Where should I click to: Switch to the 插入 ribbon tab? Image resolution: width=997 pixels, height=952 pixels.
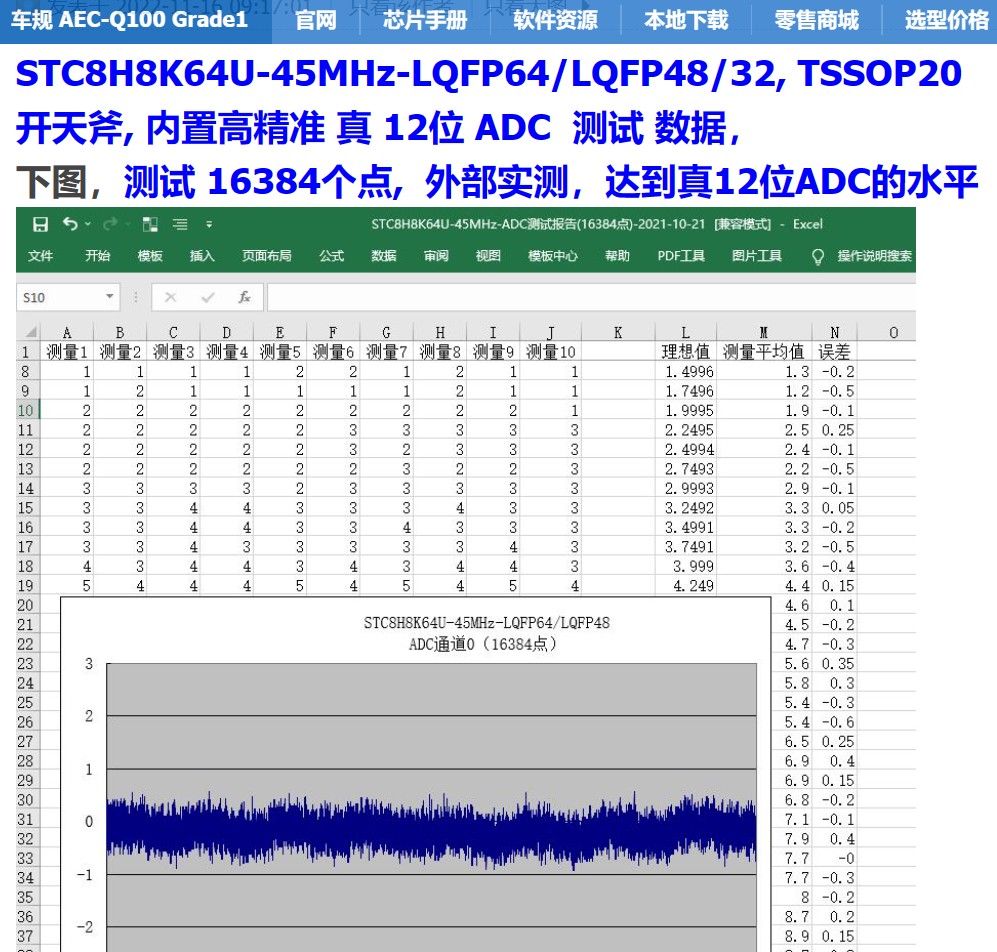tap(202, 256)
